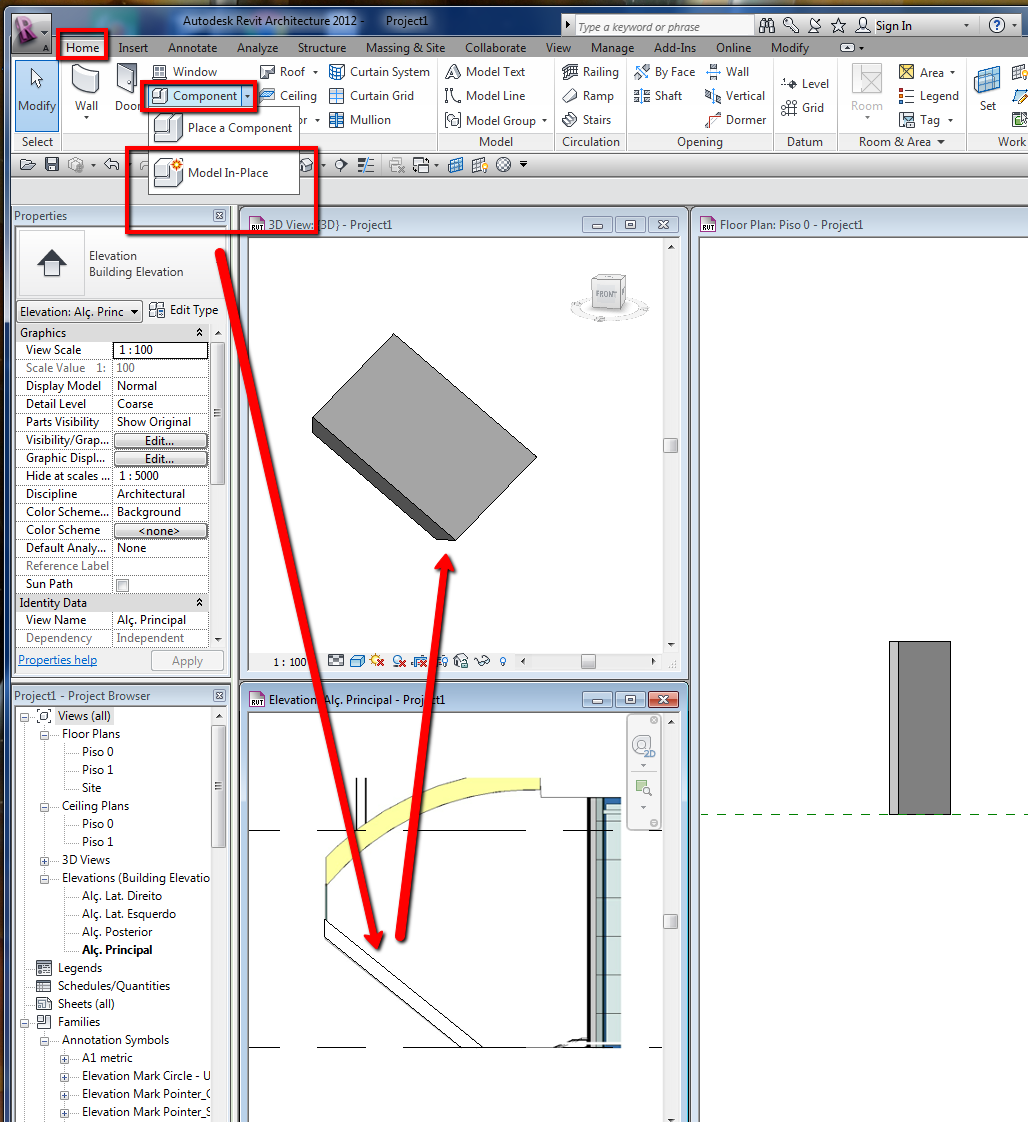Open Customize Quick Access Toolbar dropdown
The height and width of the screenshot is (1122, 1028).
pos(524,165)
